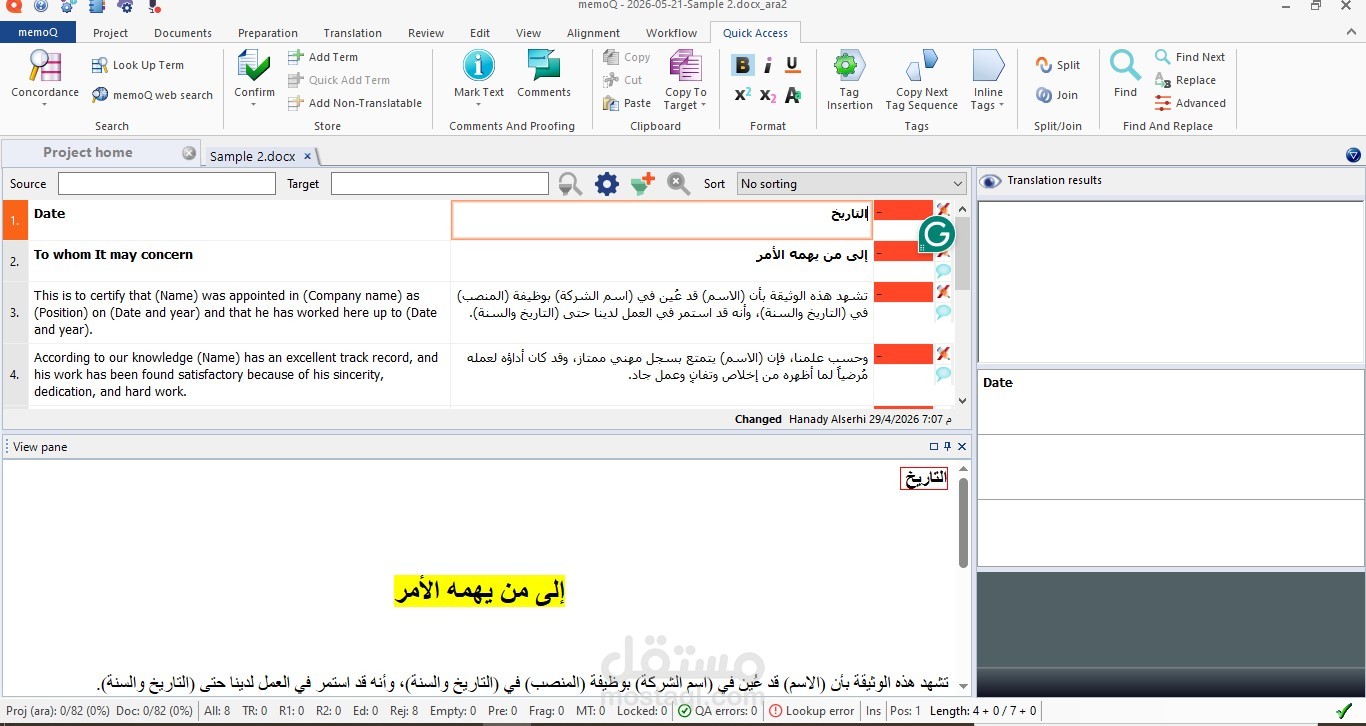Open the Sort dropdown 'No sorting'
Viewport: 1366px width, 726px height.
point(851,184)
